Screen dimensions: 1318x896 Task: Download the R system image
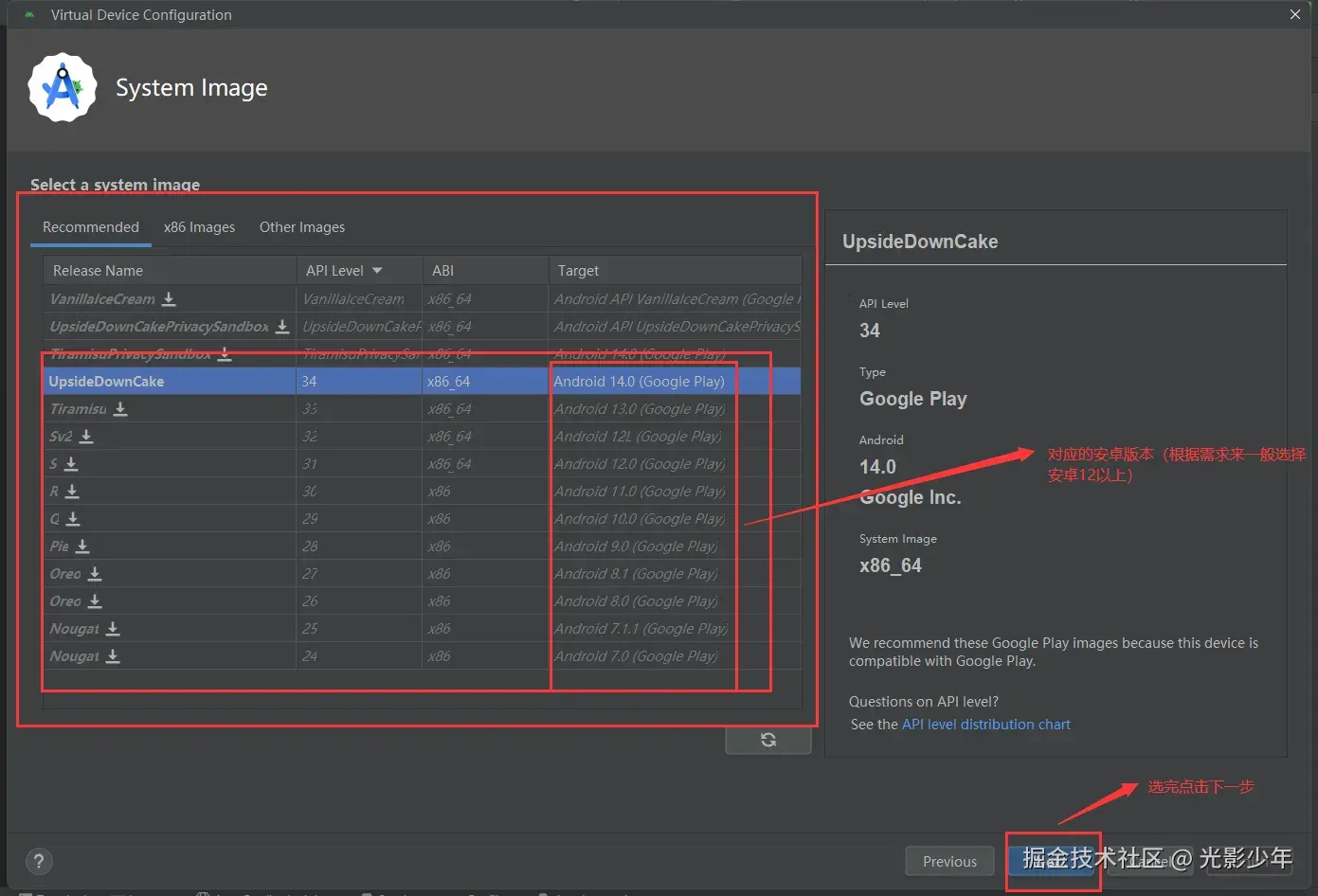click(72, 492)
